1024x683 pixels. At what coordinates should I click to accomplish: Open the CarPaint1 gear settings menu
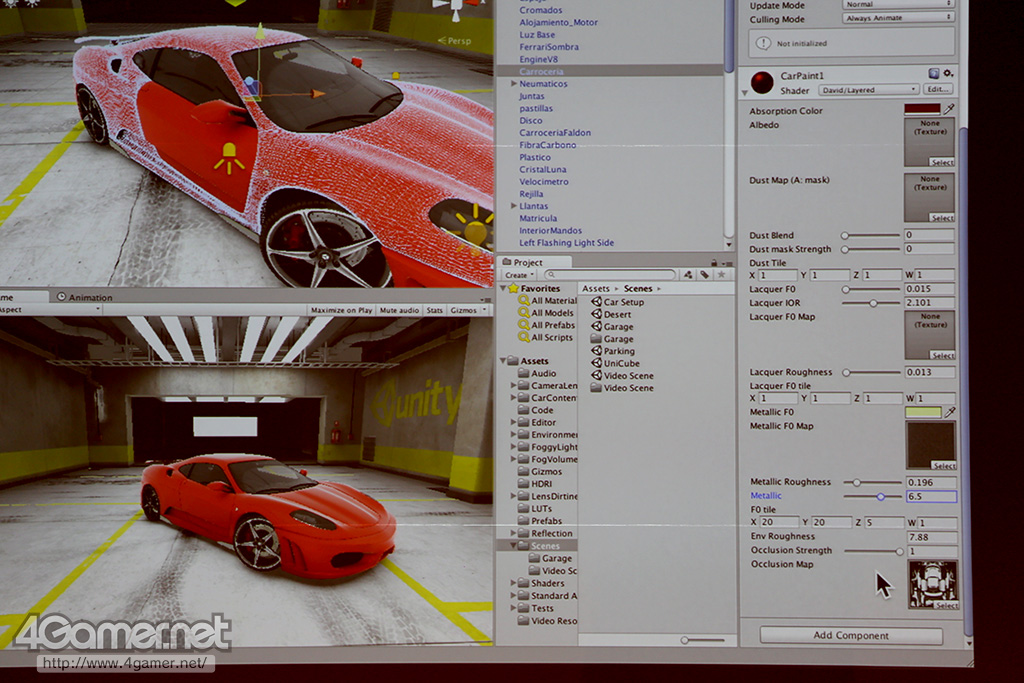(948, 73)
